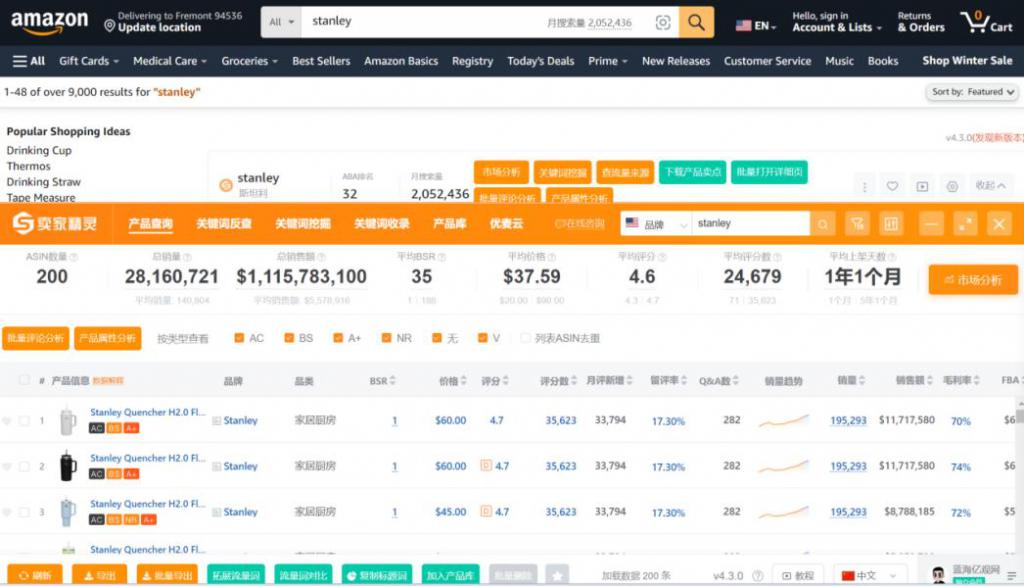Click the orange Amazon search magnifier button
Screen dimensions: 1024x587
pos(696,22)
